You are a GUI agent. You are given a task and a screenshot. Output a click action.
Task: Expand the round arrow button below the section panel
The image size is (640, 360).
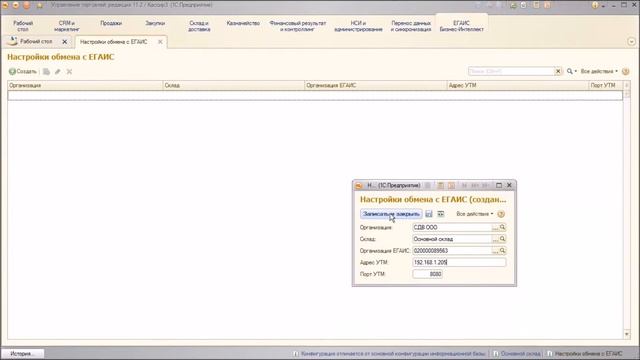pyautogui.click(x=631, y=42)
